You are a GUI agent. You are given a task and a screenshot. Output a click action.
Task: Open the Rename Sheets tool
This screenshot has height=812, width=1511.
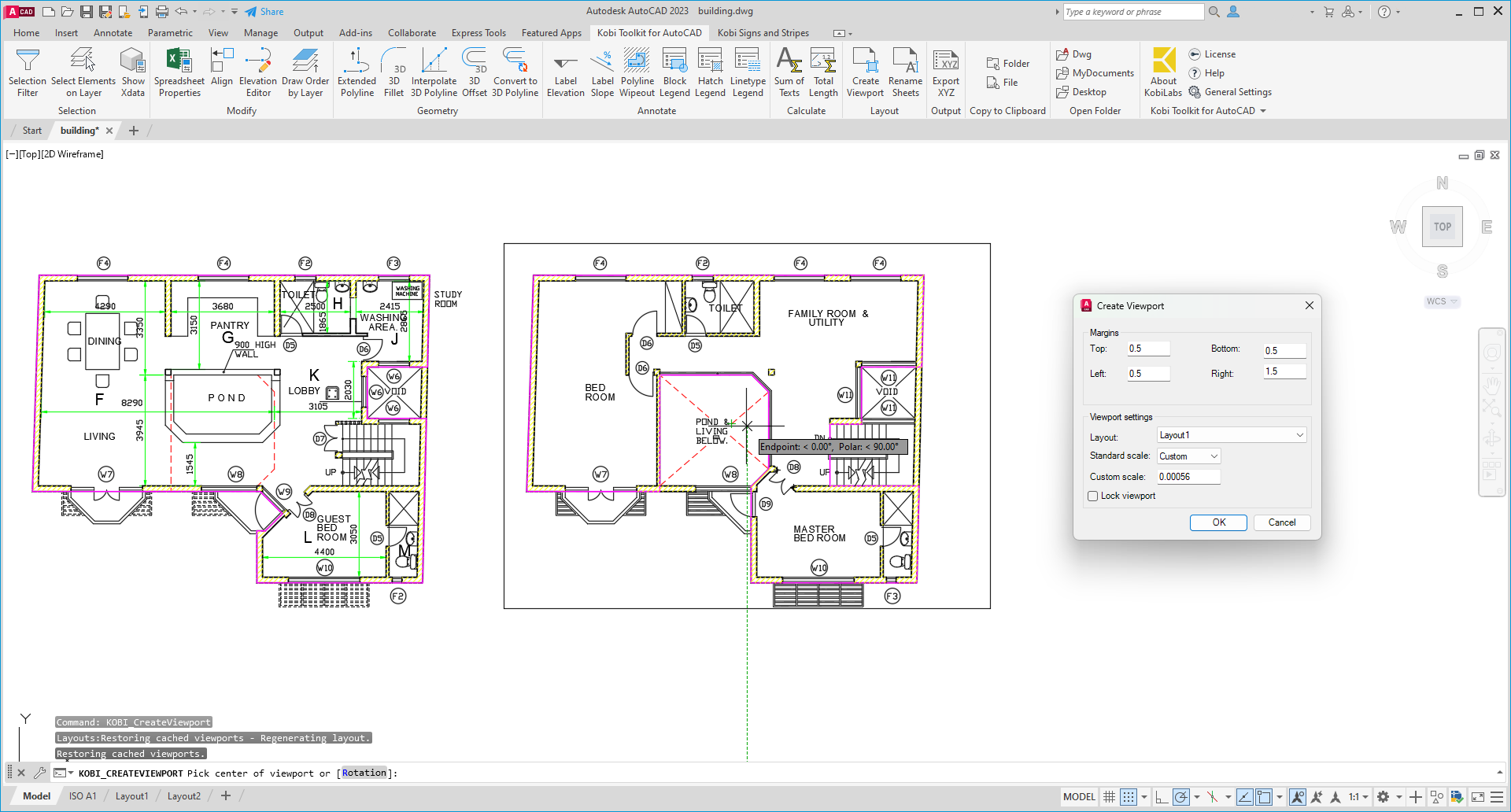[905, 72]
